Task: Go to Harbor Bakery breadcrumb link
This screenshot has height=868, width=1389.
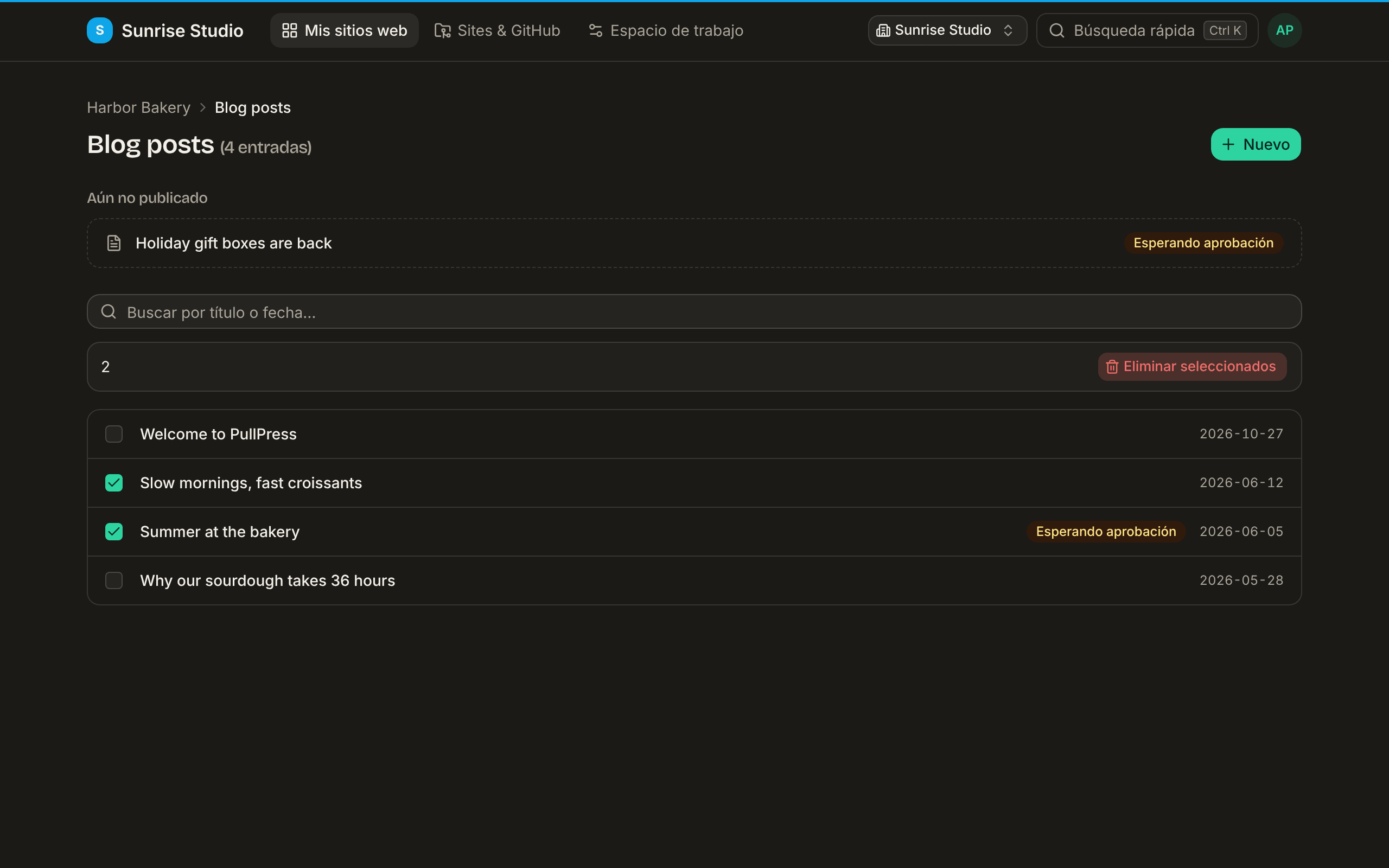Action: (x=138, y=107)
